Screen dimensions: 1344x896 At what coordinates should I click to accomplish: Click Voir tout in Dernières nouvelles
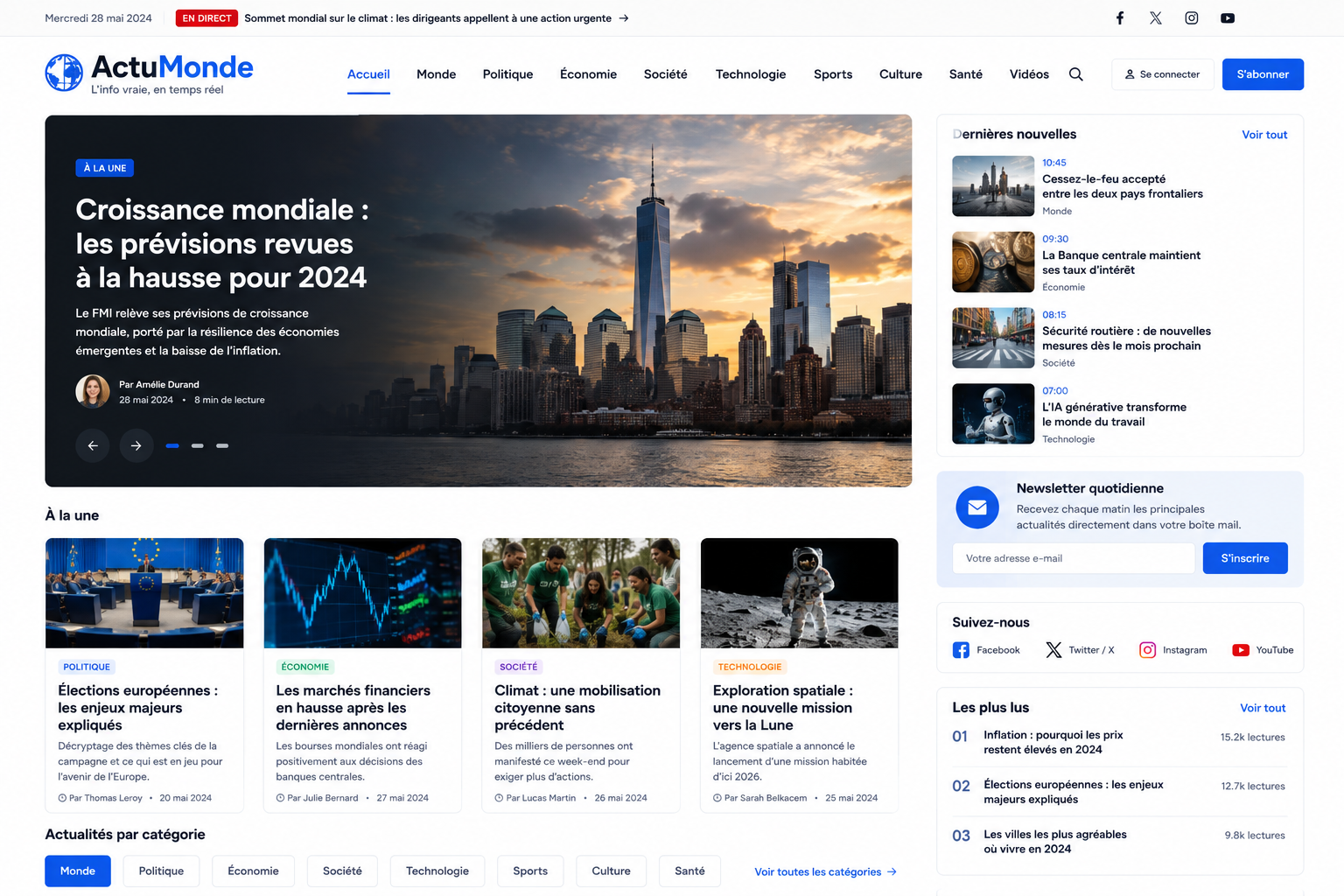pos(1264,135)
